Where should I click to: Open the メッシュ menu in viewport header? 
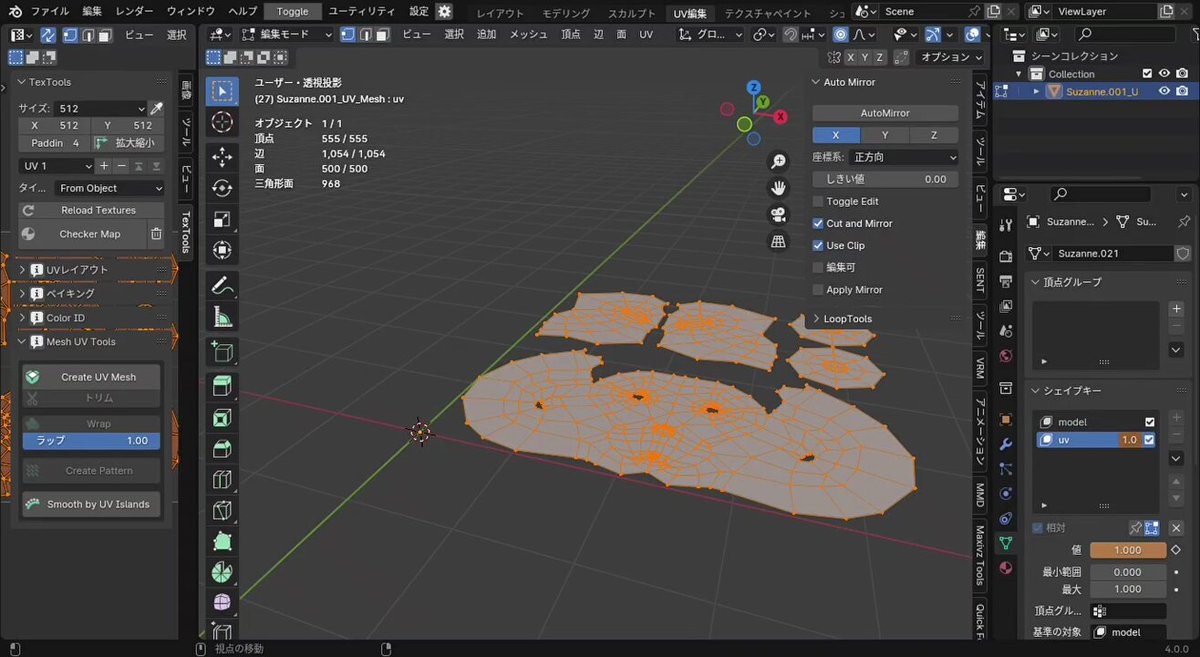(x=529, y=34)
